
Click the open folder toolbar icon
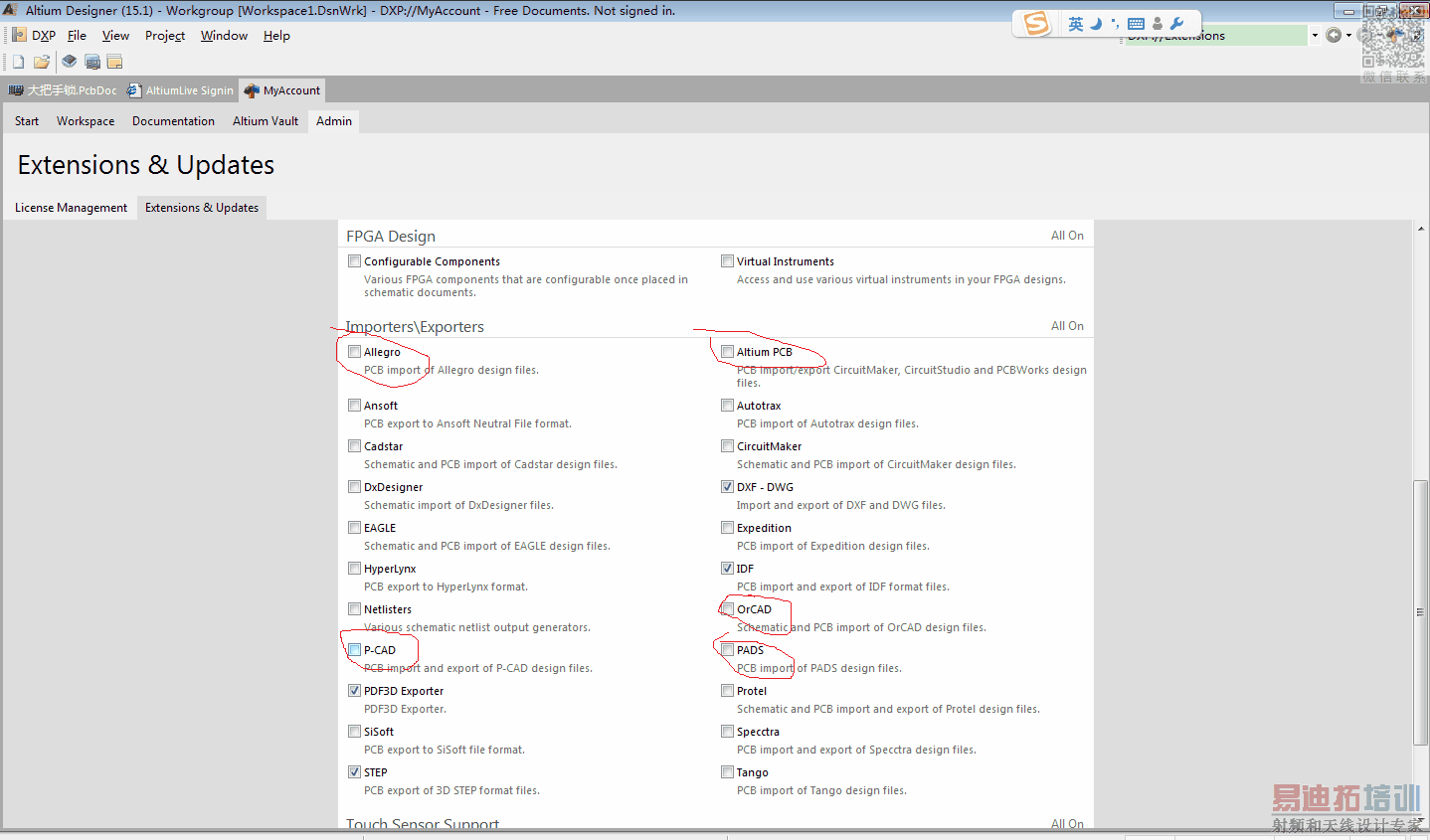42,62
